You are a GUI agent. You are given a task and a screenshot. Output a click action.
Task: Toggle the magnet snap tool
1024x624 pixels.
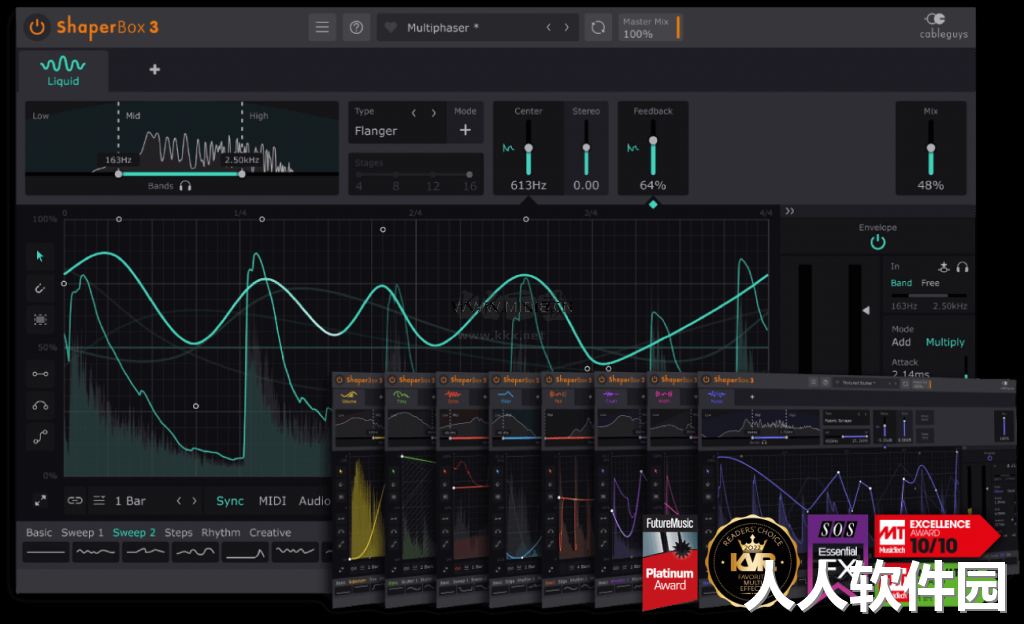point(40,288)
